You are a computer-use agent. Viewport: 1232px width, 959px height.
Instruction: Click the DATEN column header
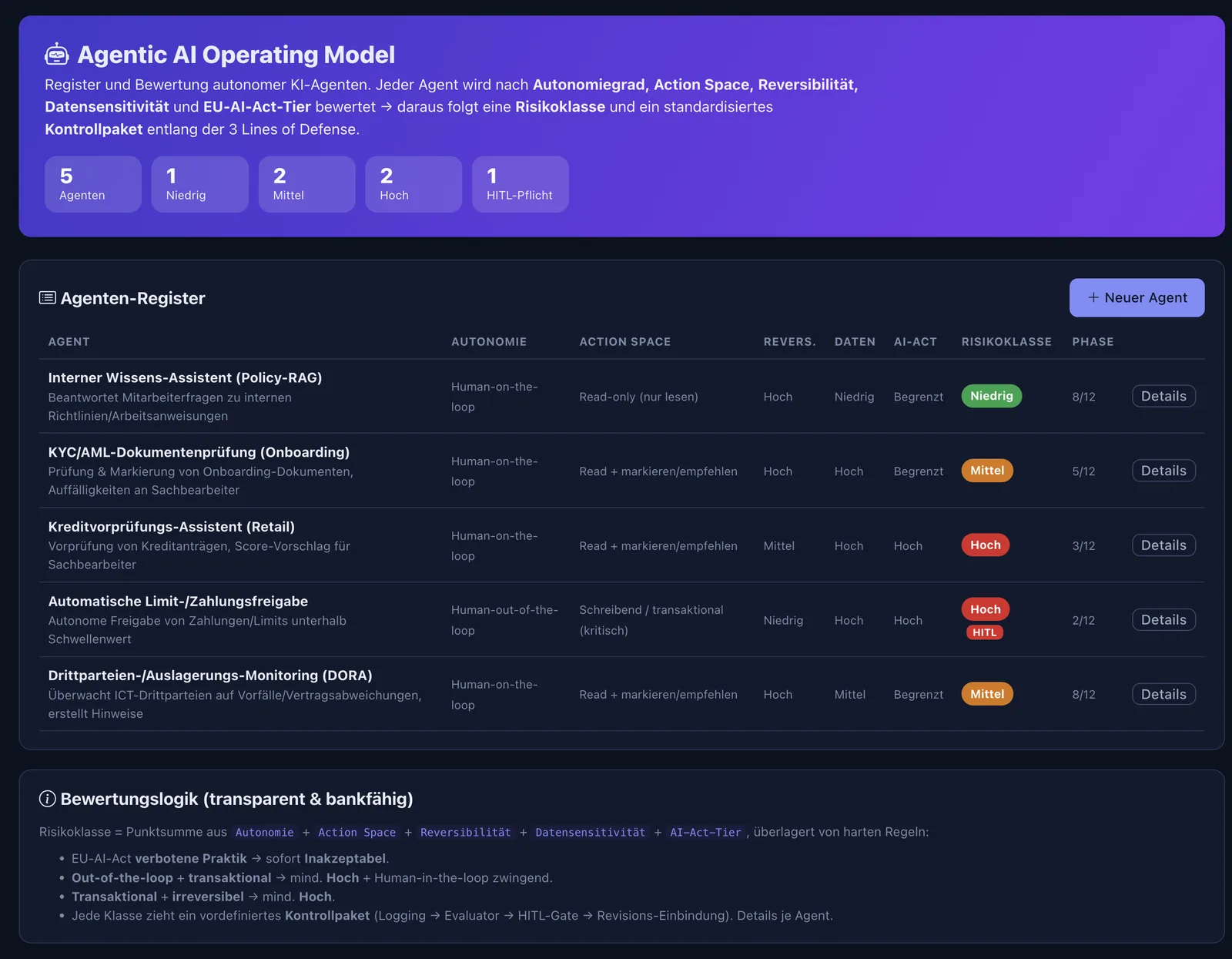pos(855,341)
